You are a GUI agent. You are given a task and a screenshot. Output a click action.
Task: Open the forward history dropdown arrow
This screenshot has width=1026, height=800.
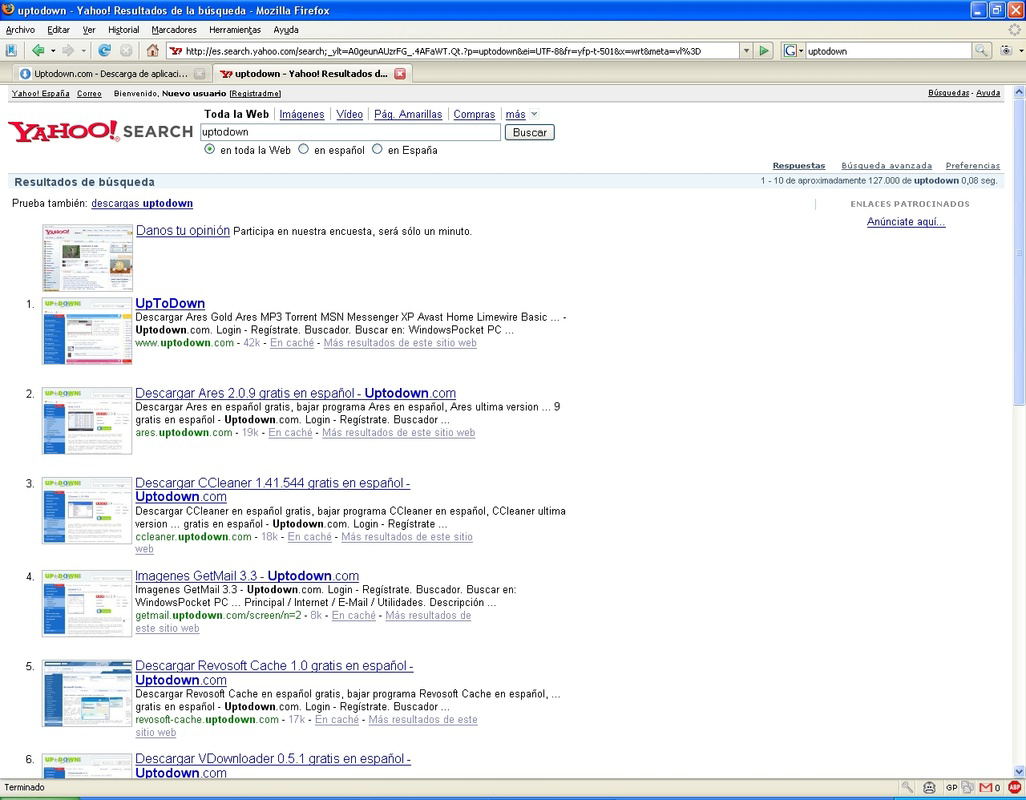[x=83, y=50]
